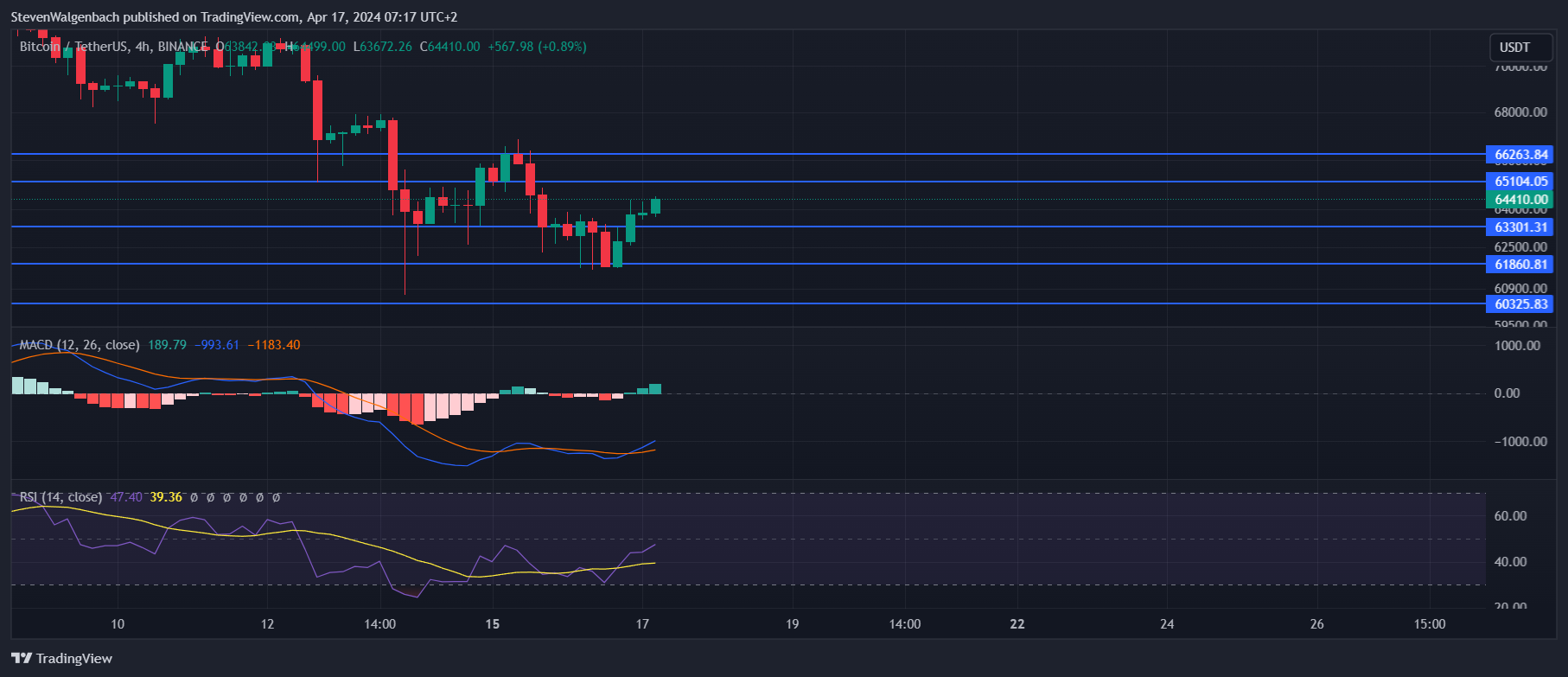
Task: Click the green 64410.00 current price label
Action: [x=1520, y=200]
